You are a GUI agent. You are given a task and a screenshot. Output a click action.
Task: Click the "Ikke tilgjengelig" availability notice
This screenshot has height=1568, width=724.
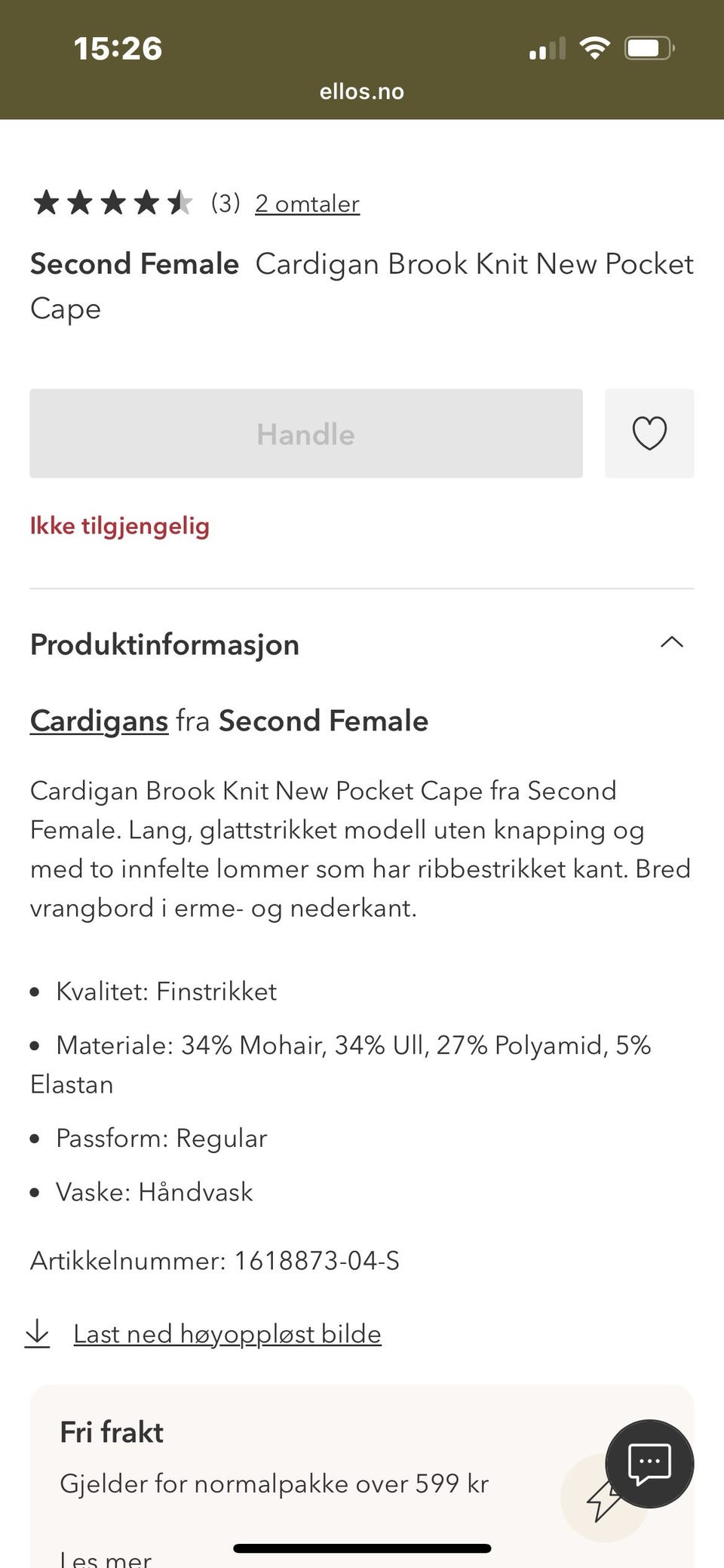119,526
